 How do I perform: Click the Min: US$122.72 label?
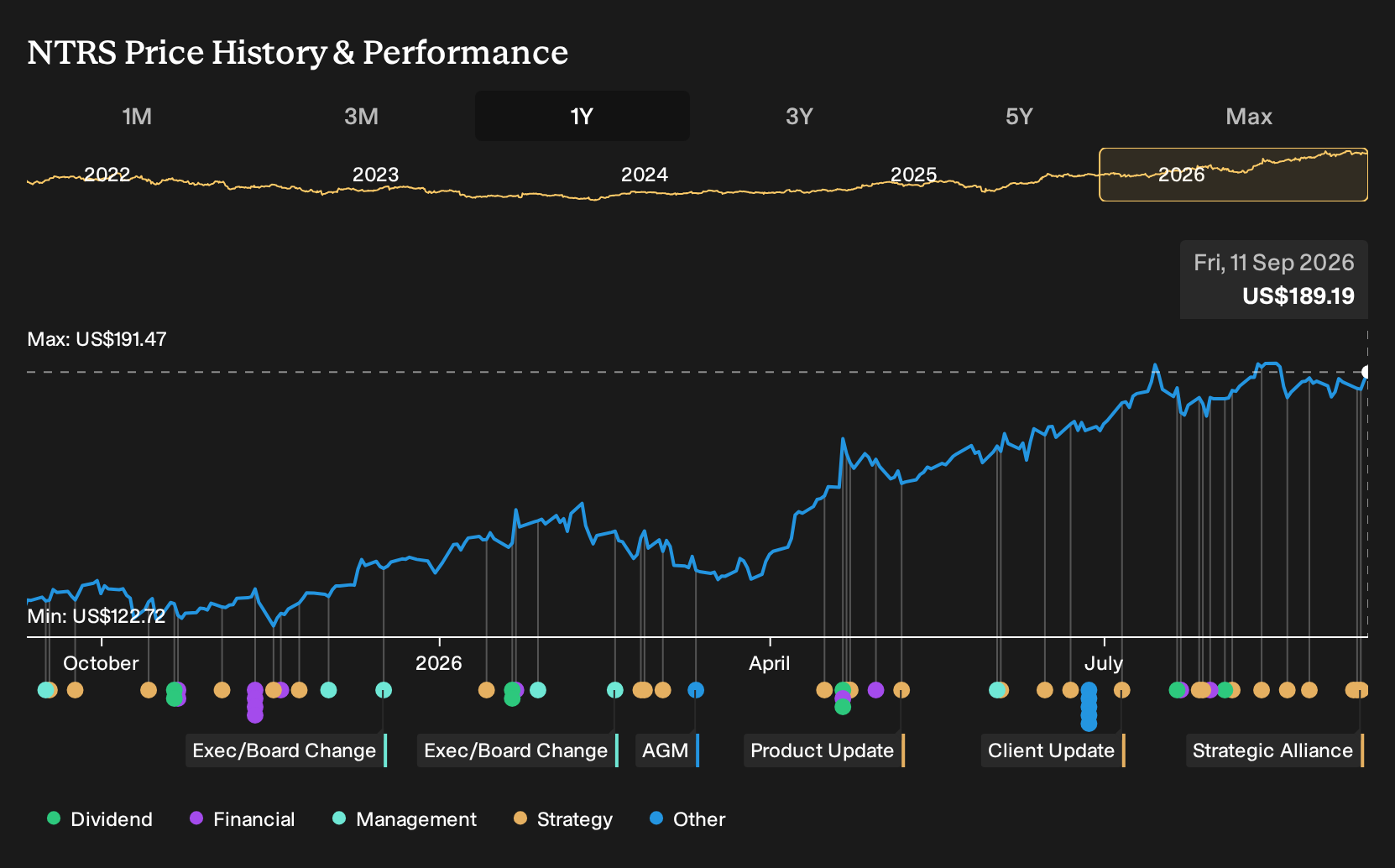pyautogui.click(x=96, y=616)
